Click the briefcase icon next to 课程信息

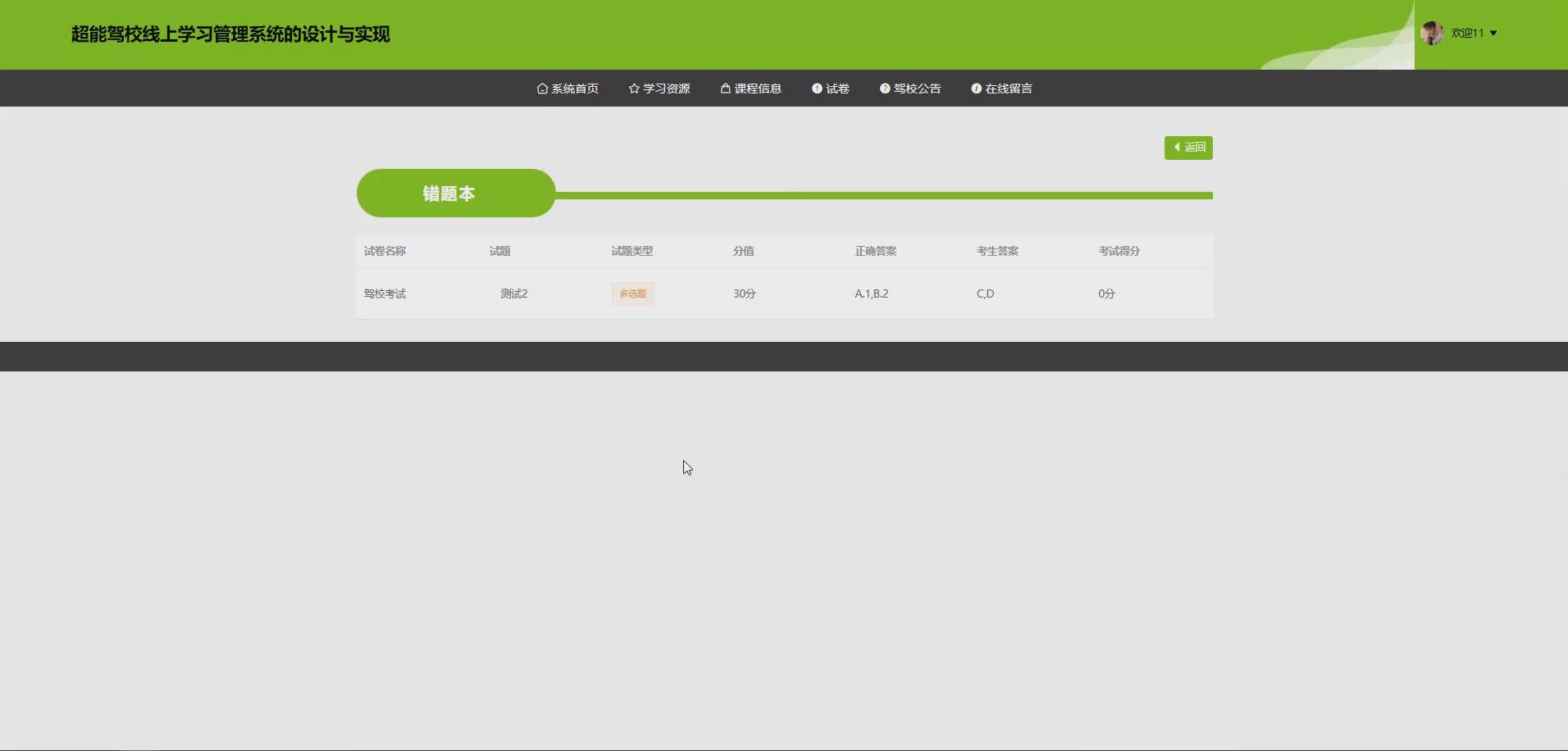click(x=725, y=88)
